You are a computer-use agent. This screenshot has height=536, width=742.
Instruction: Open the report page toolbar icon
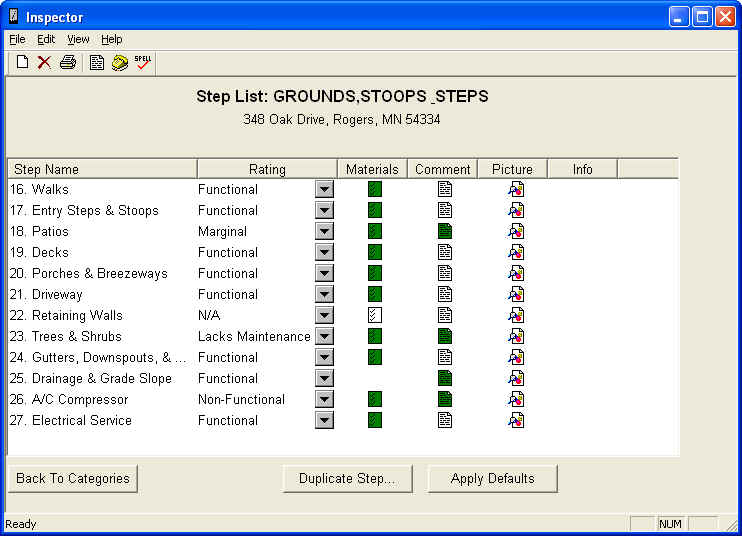pos(97,62)
